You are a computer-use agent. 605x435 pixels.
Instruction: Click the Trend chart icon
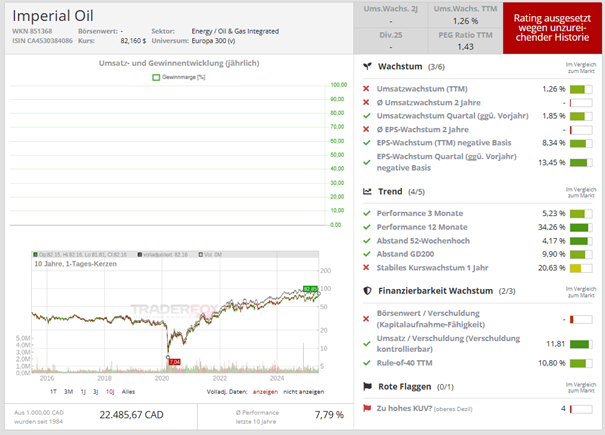click(x=367, y=191)
